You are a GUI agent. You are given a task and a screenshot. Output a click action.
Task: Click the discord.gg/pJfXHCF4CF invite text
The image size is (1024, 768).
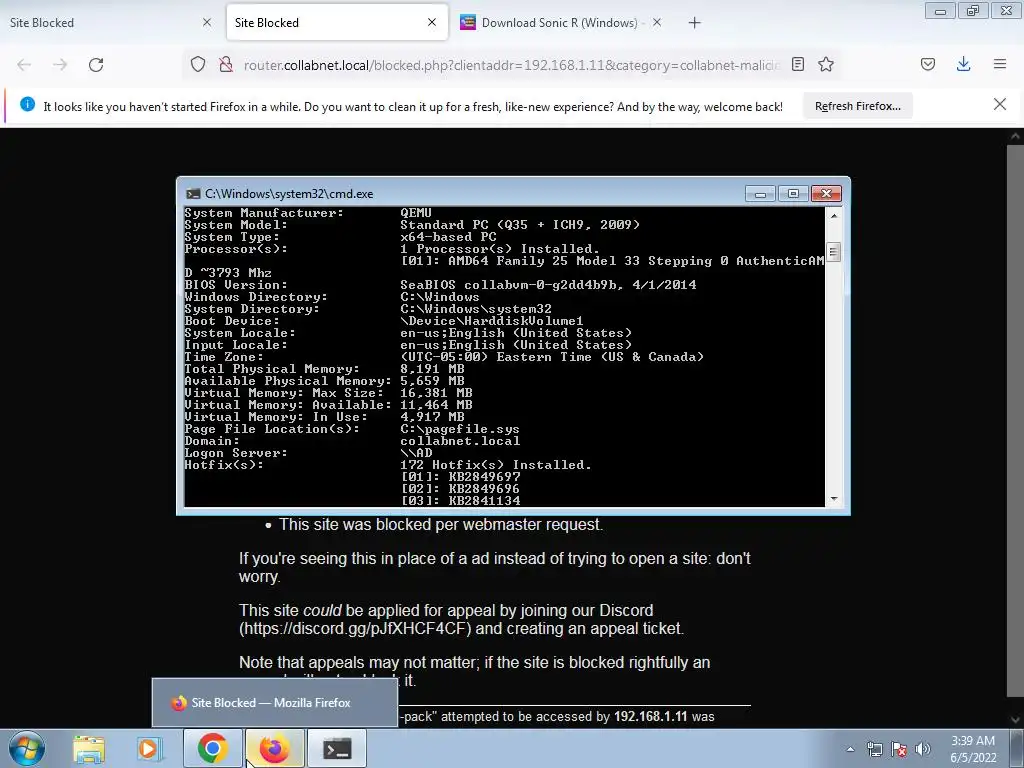[357, 629]
